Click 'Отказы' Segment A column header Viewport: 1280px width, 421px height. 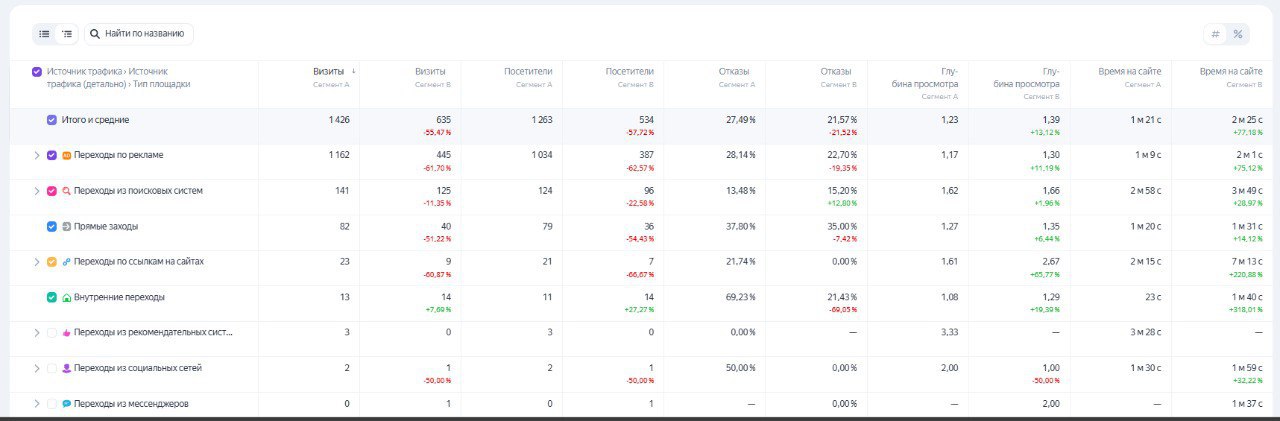point(734,72)
